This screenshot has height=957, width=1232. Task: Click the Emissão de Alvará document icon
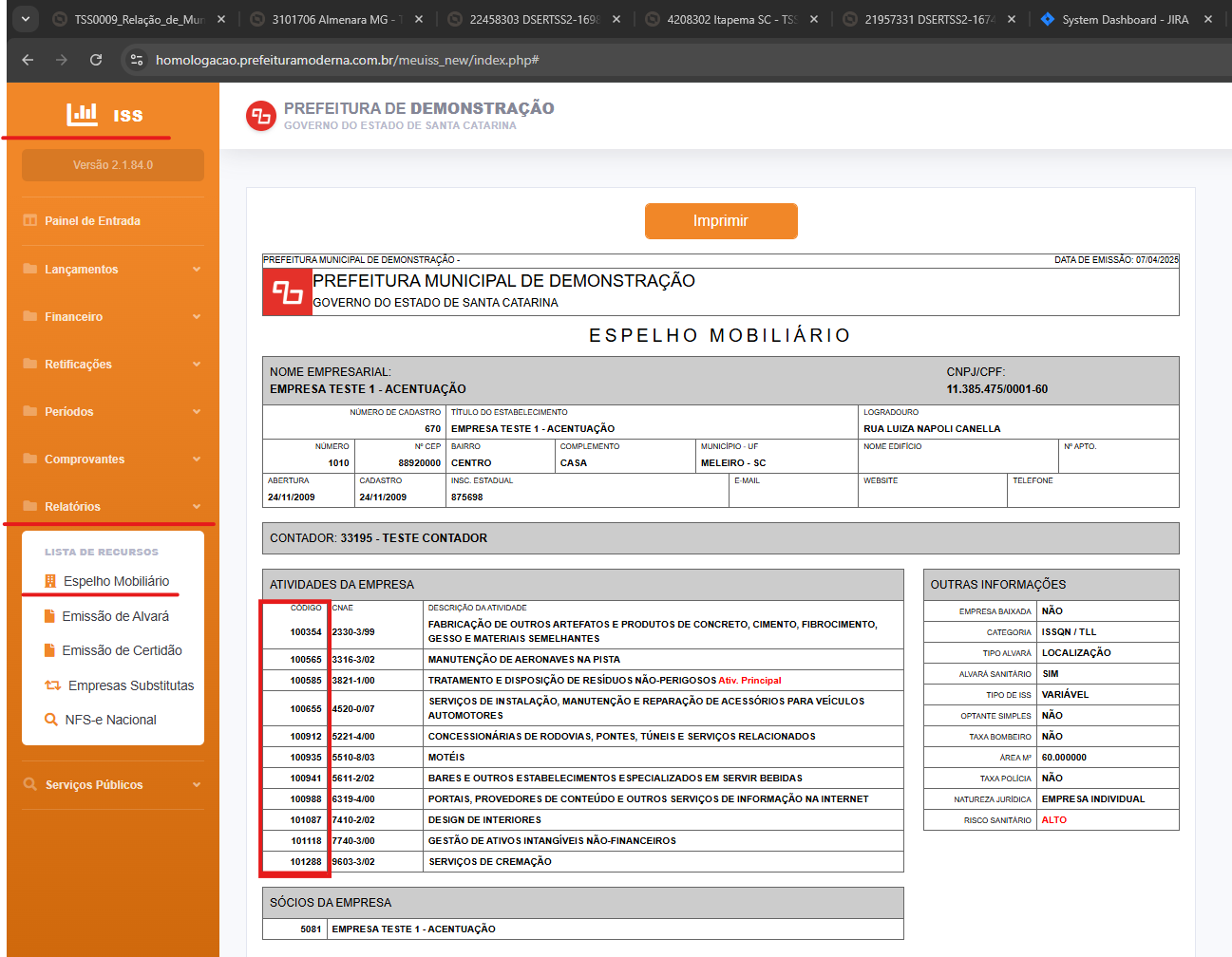point(49,616)
